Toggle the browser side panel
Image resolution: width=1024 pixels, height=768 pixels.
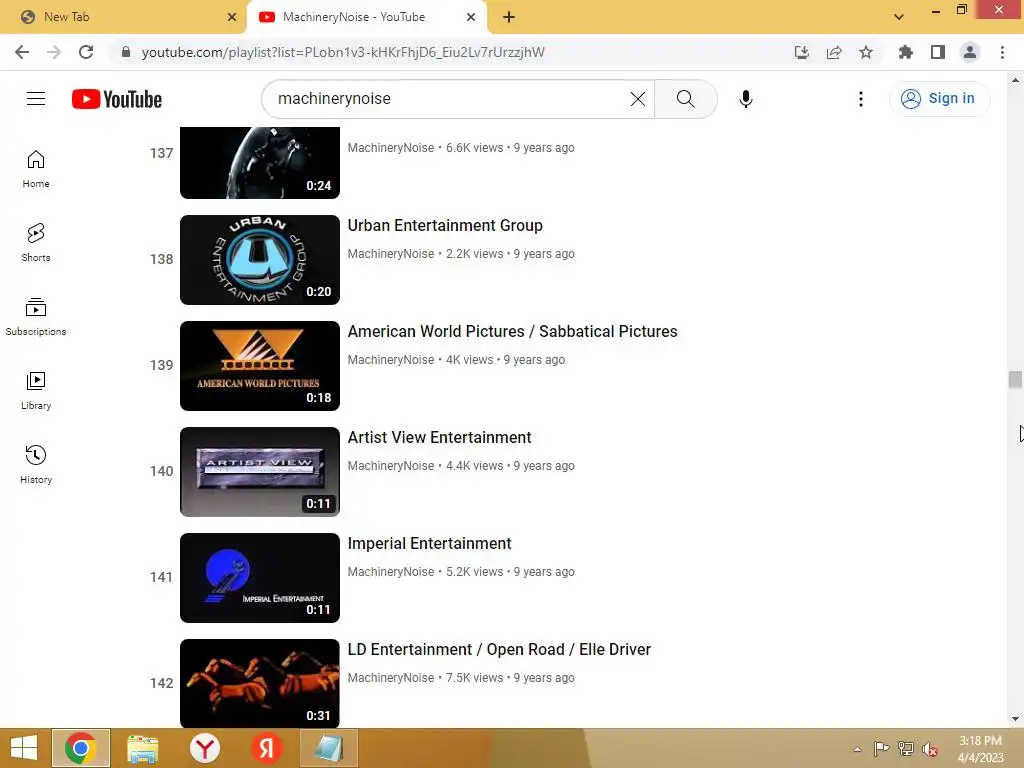click(938, 52)
